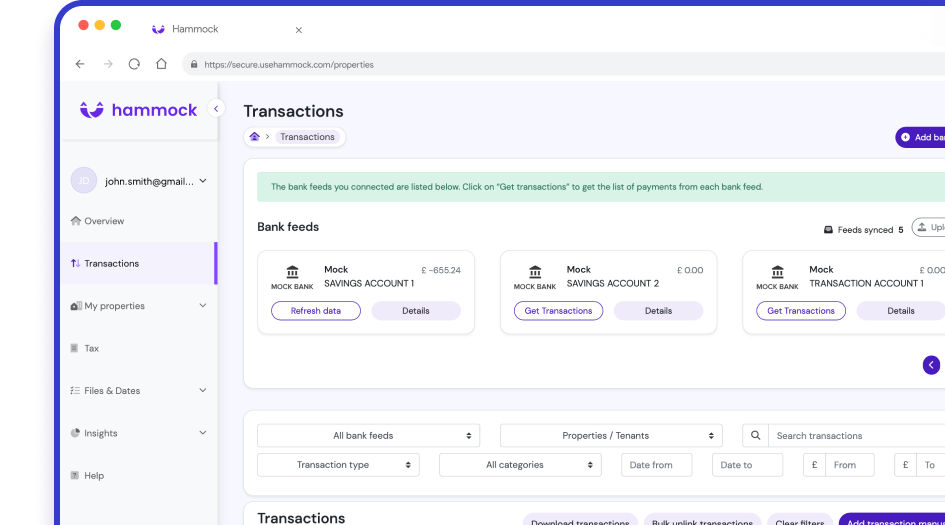Image resolution: width=945 pixels, height=525 pixels.
Task: Collapse the sidebar with the arrow button
Action: pyautogui.click(x=216, y=109)
